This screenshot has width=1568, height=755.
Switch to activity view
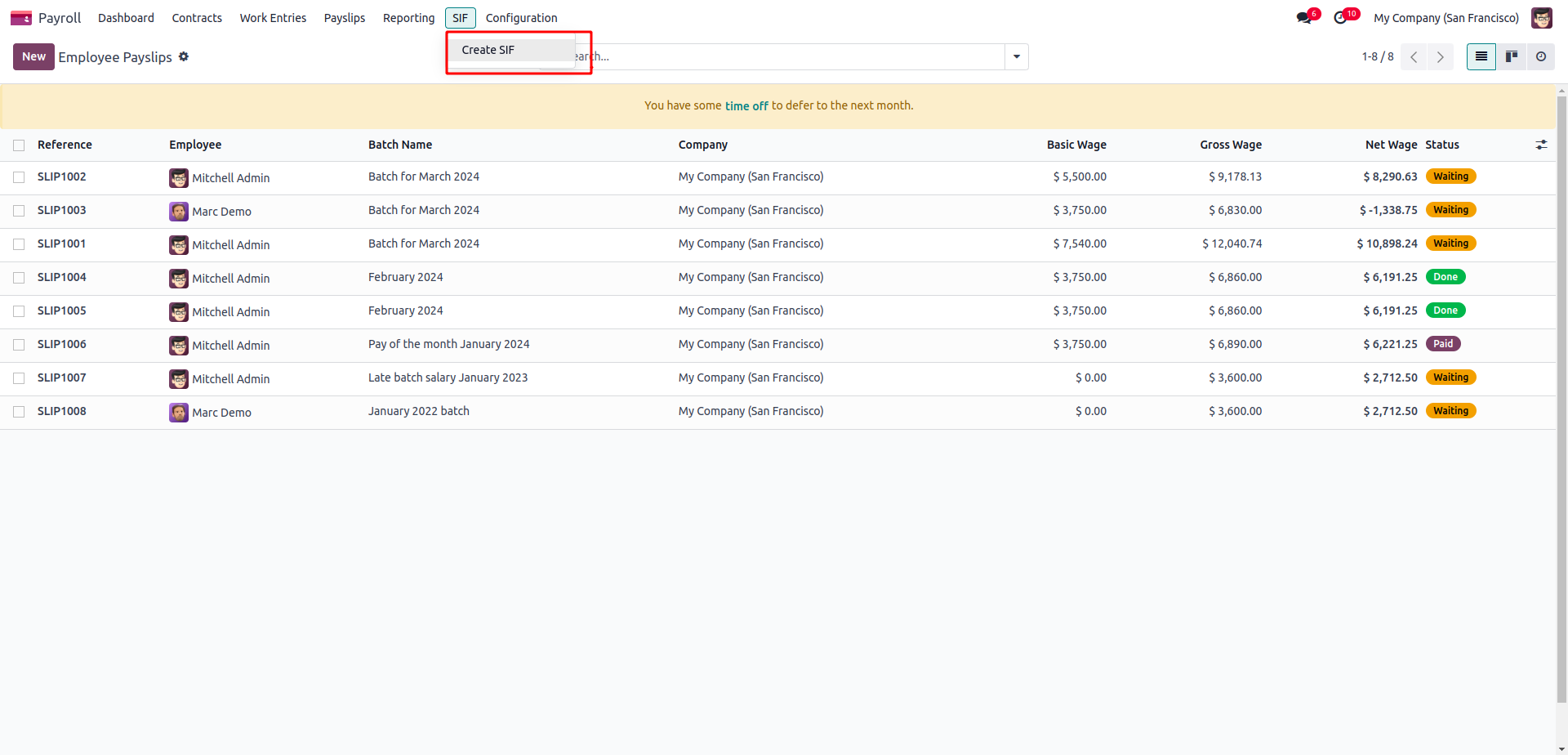tap(1540, 56)
